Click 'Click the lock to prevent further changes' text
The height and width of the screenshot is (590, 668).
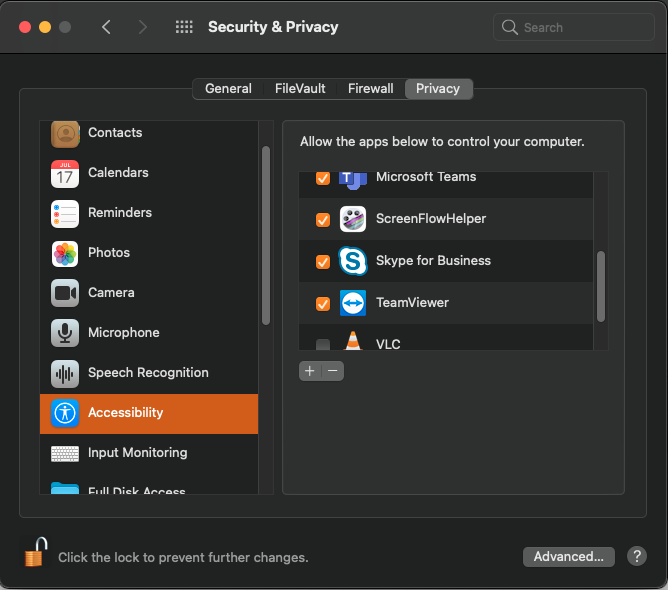(x=183, y=558)
